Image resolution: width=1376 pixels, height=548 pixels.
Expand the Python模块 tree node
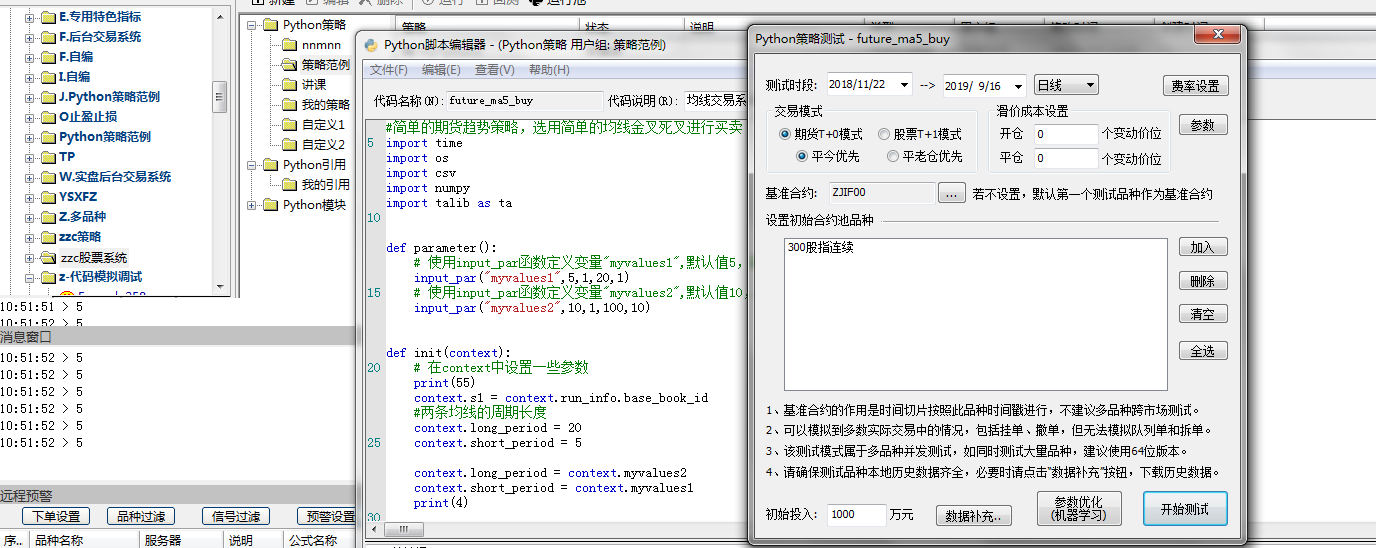coord(252,205)
